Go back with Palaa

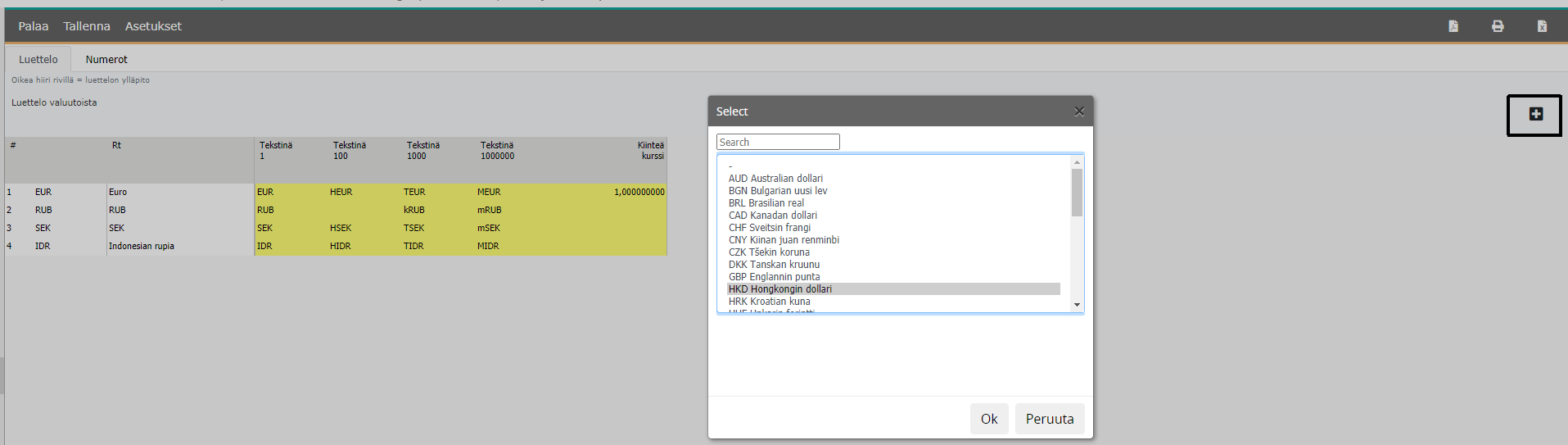34,26
